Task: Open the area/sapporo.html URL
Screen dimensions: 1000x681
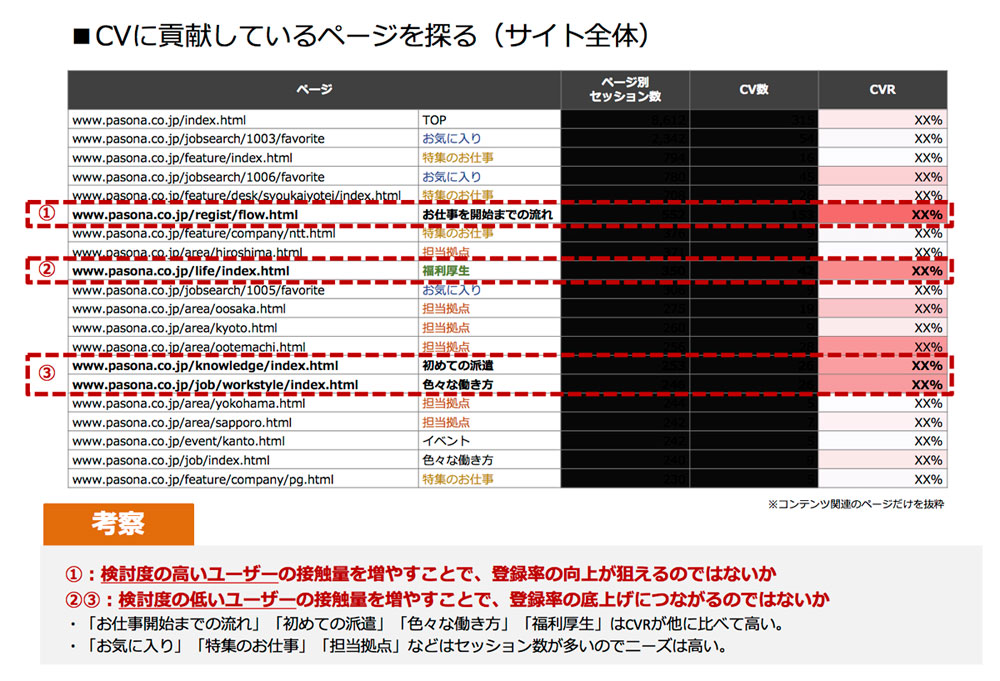Action: point(182,422)
